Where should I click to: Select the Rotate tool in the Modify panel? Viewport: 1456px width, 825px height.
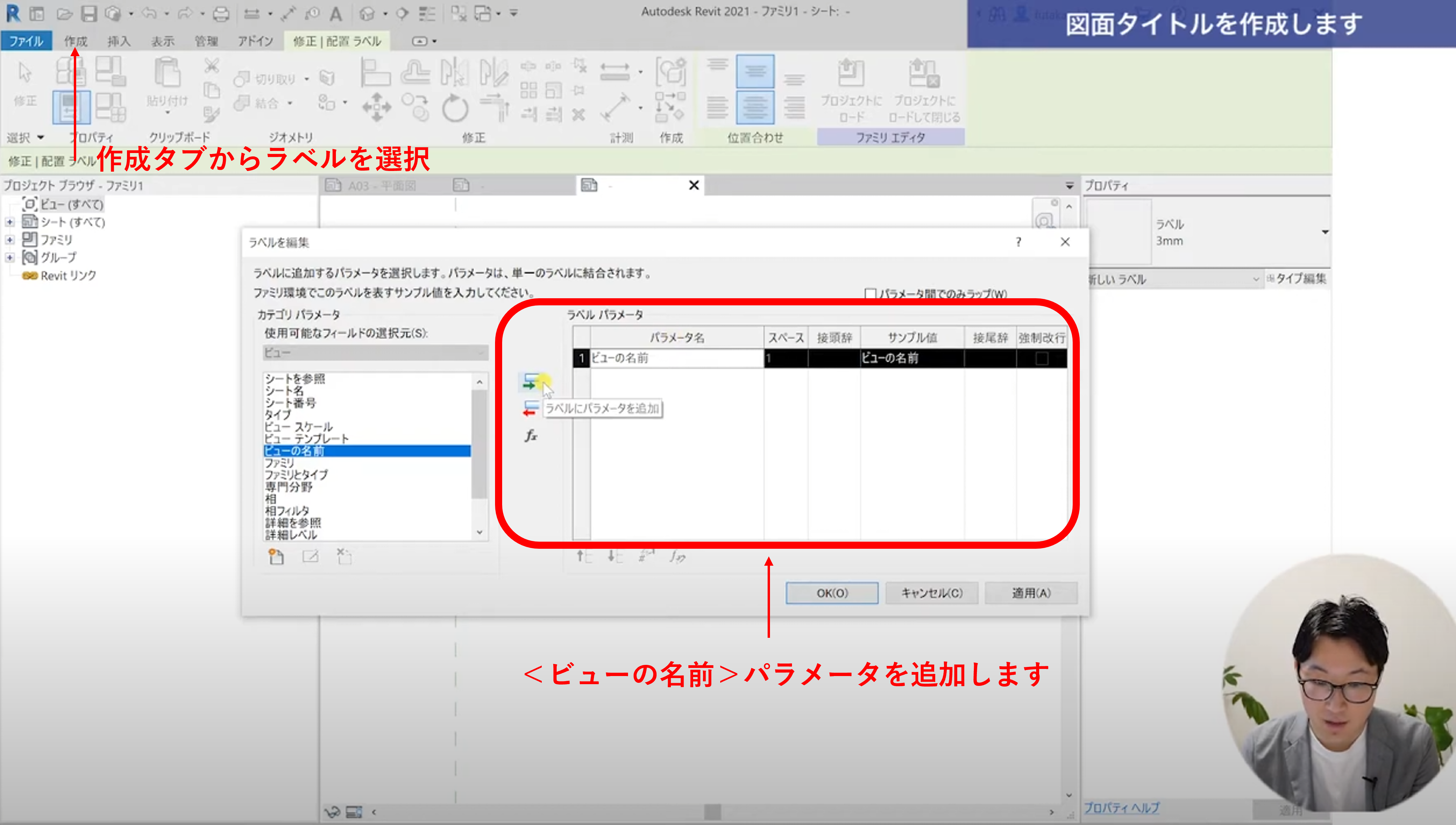454,108
